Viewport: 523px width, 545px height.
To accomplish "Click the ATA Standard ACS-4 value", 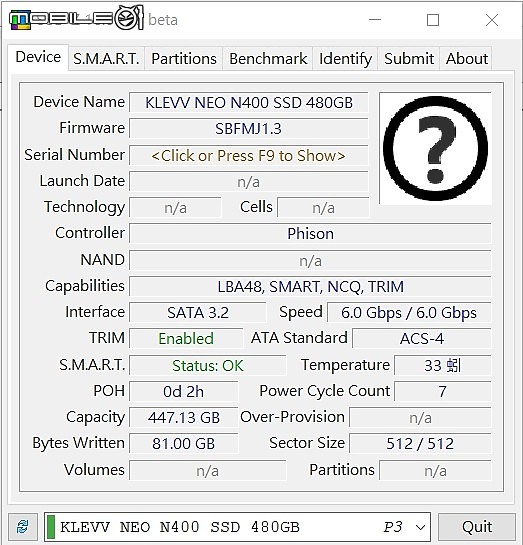I will pyautogui.click(x=422, y=339).
